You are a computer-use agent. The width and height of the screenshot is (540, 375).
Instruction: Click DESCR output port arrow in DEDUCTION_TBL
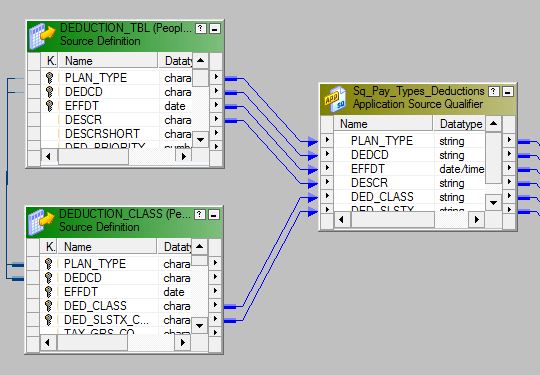coord(216,118)
